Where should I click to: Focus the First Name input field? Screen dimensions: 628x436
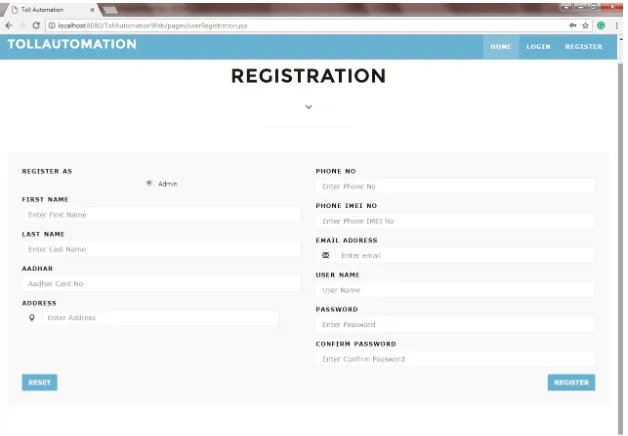point(162,215)
